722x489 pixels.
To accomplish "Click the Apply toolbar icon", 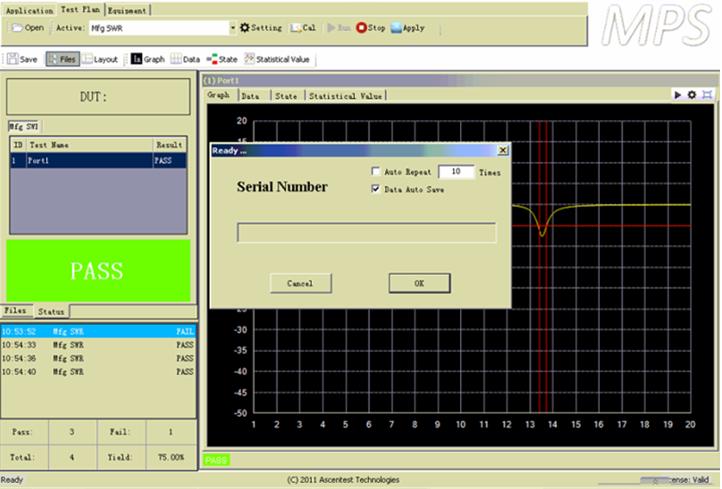I will point(396,28).
